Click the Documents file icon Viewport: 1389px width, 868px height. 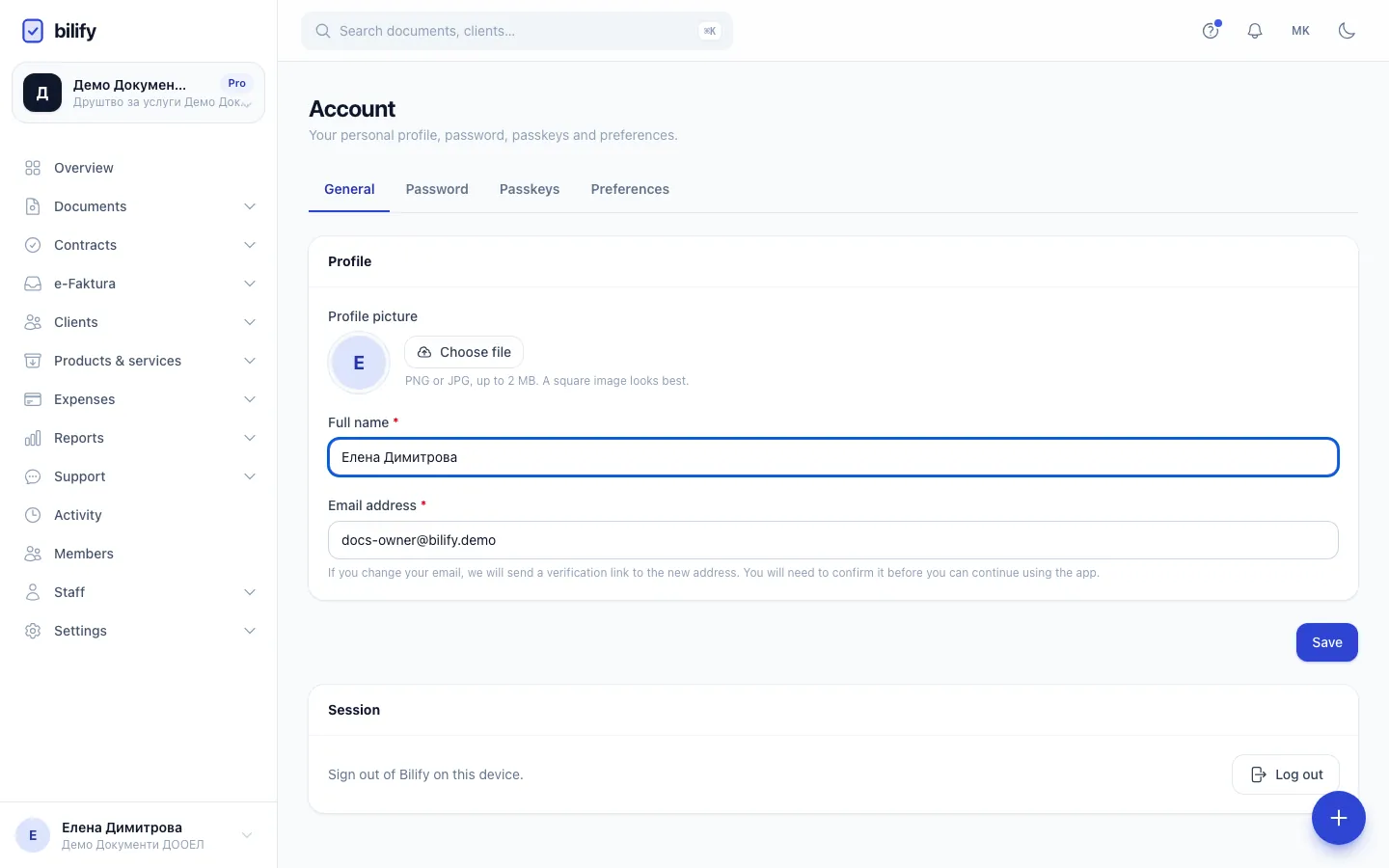pyautogui.click(x=33, y=206)
